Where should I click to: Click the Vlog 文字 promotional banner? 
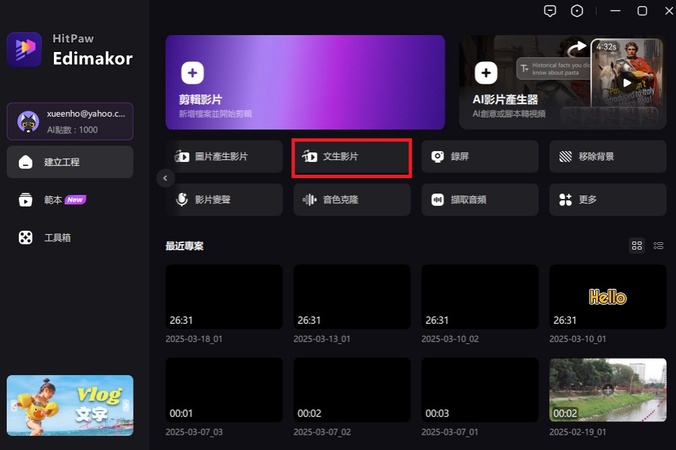(x=70, y=406)
